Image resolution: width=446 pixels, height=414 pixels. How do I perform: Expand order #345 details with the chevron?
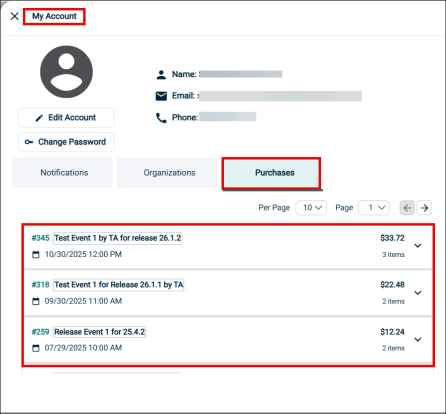pyautogui.click(x=418, y=246)
